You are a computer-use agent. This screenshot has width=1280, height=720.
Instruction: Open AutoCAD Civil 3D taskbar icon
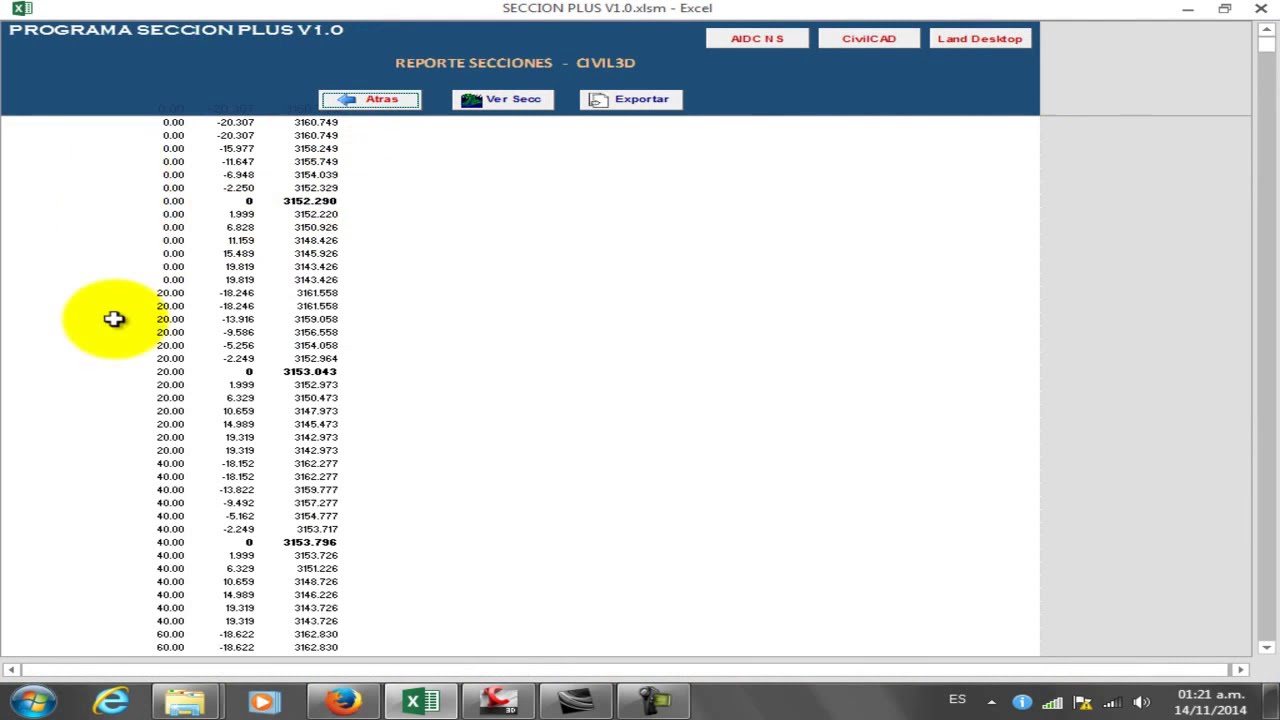point(498,701)
